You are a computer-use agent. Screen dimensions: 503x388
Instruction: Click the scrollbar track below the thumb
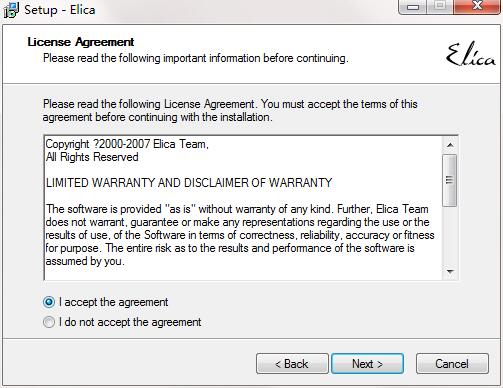tap(450, 235)
